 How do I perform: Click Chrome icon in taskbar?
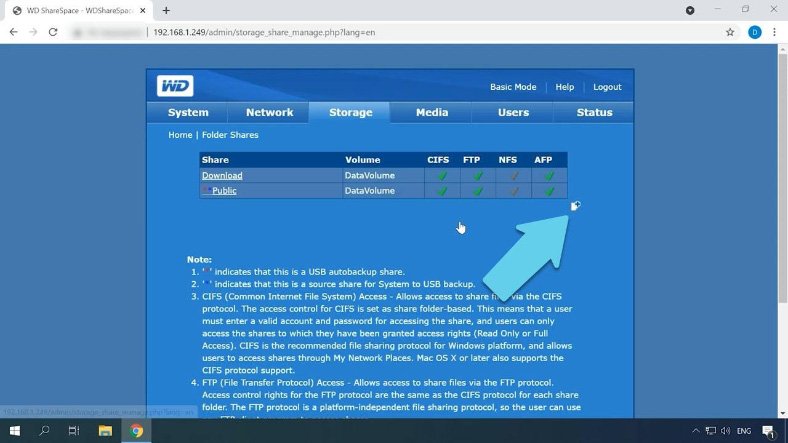click(136, 431)
